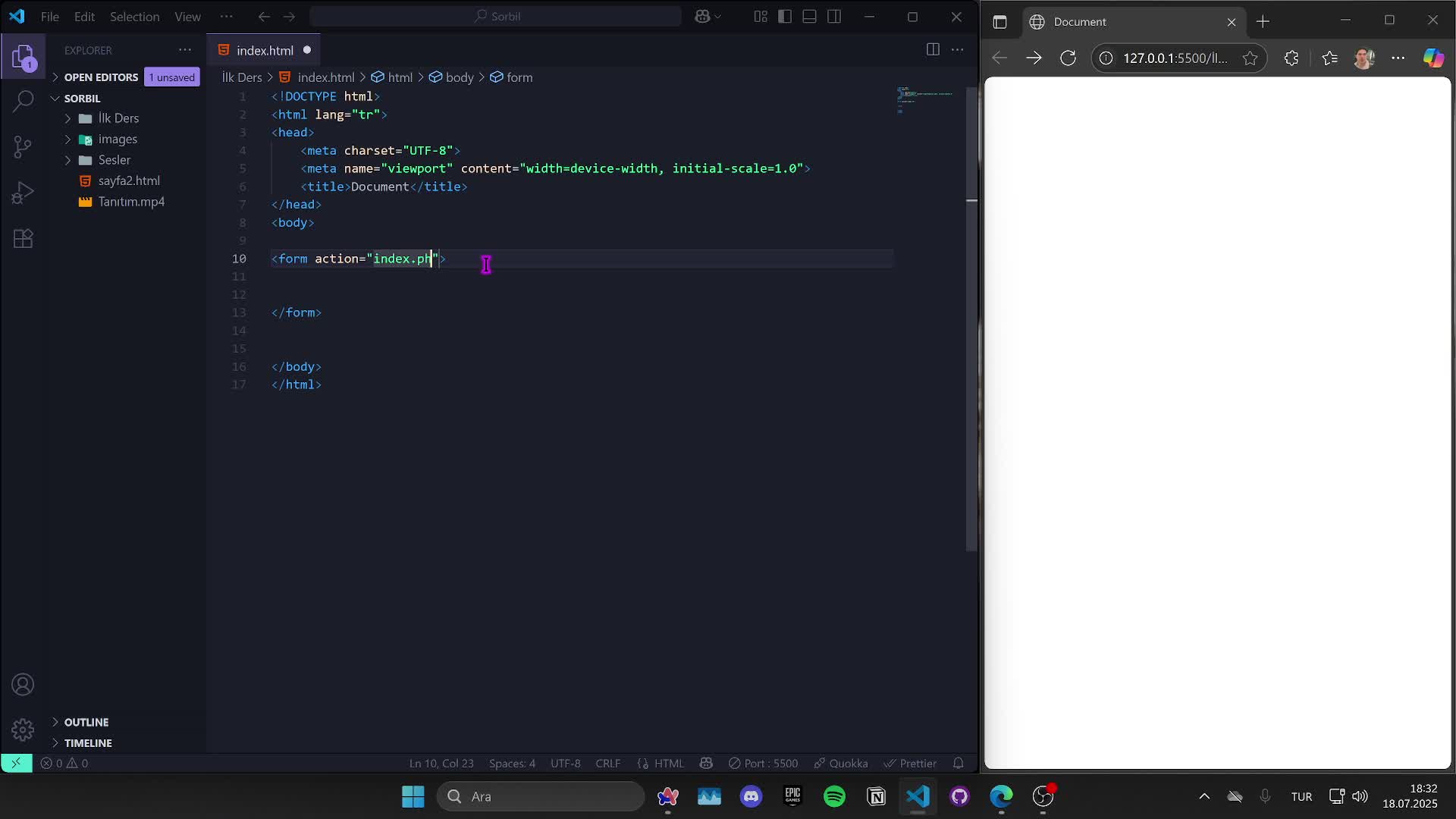The width and height of the screenshot is (1456, 819).
Task: Click the remote window status icon
Action: (x=16, y=763)
